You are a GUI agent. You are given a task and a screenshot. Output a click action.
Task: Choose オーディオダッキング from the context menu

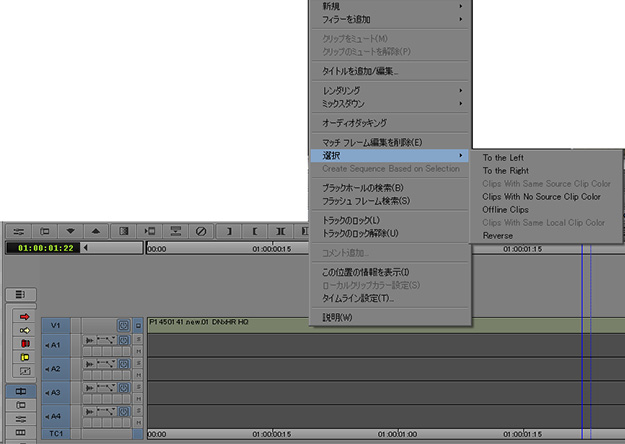click(x=390, y=123)
